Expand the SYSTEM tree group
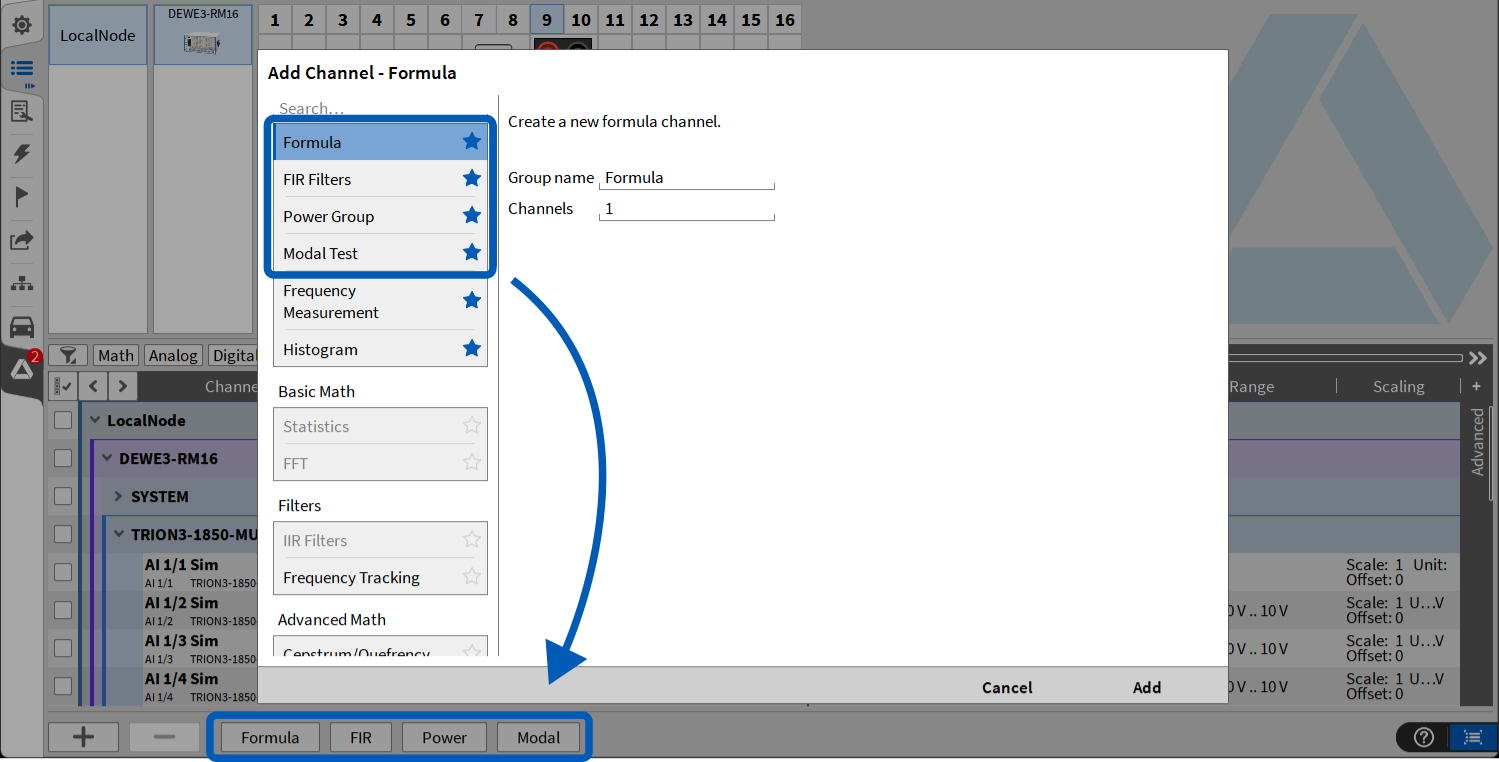The image size is (1499, 762). coord(118,497)
